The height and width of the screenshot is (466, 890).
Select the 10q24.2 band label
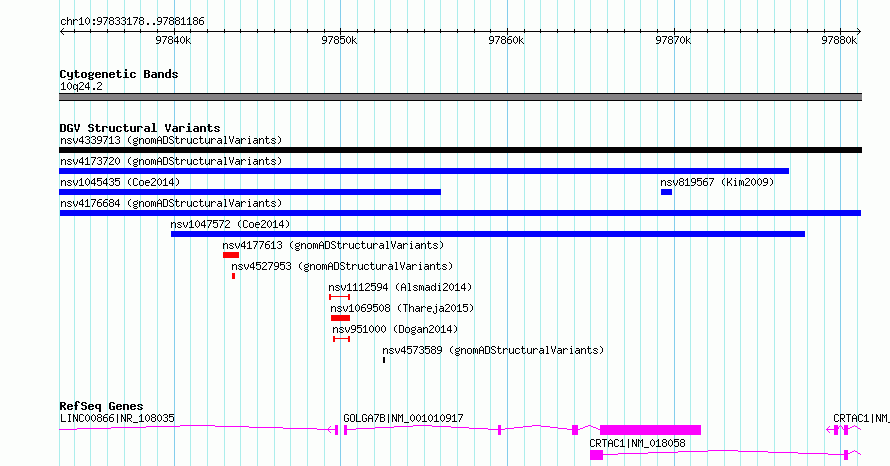point(81,86)
